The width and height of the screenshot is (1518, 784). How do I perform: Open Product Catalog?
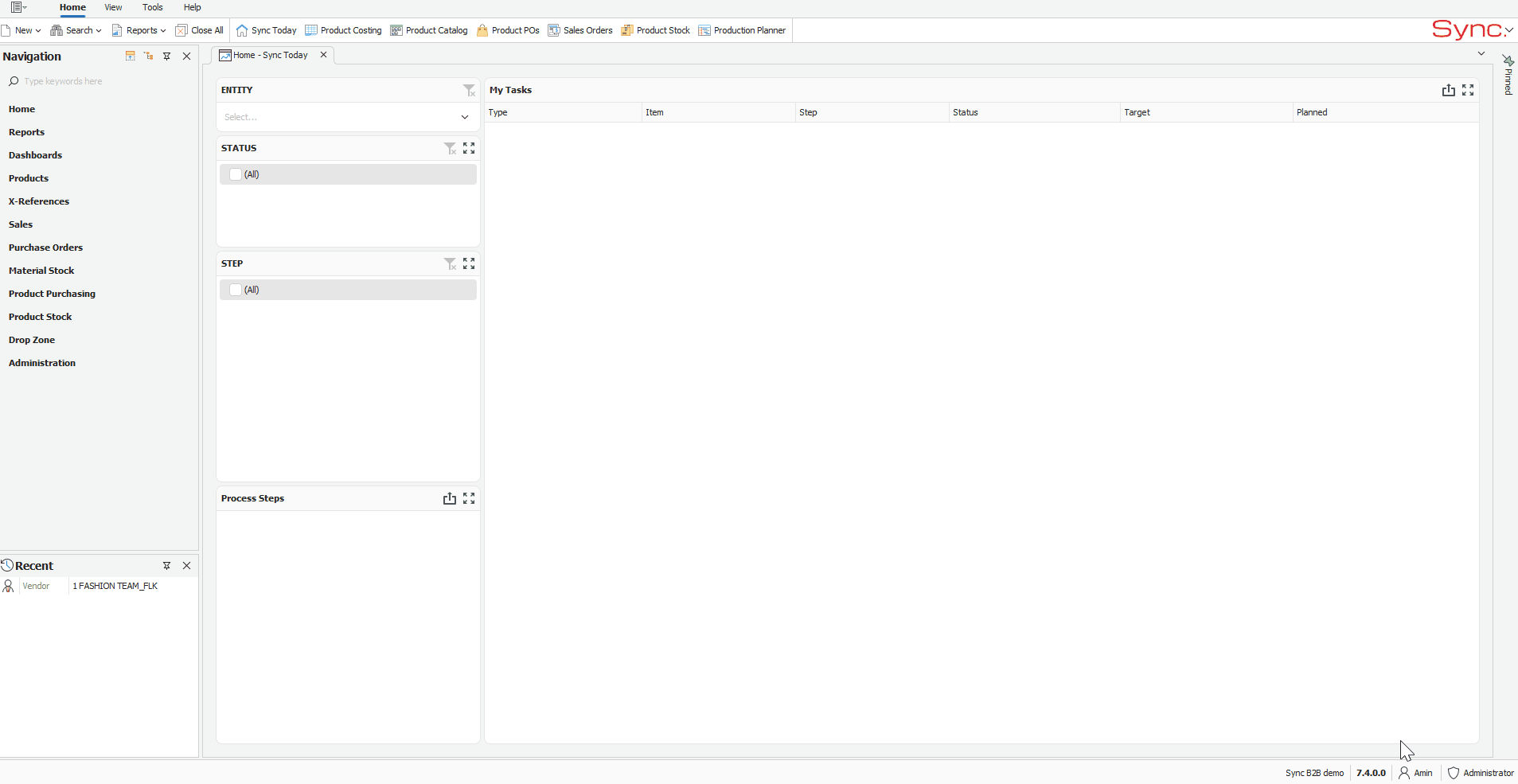tap(428, 30)
